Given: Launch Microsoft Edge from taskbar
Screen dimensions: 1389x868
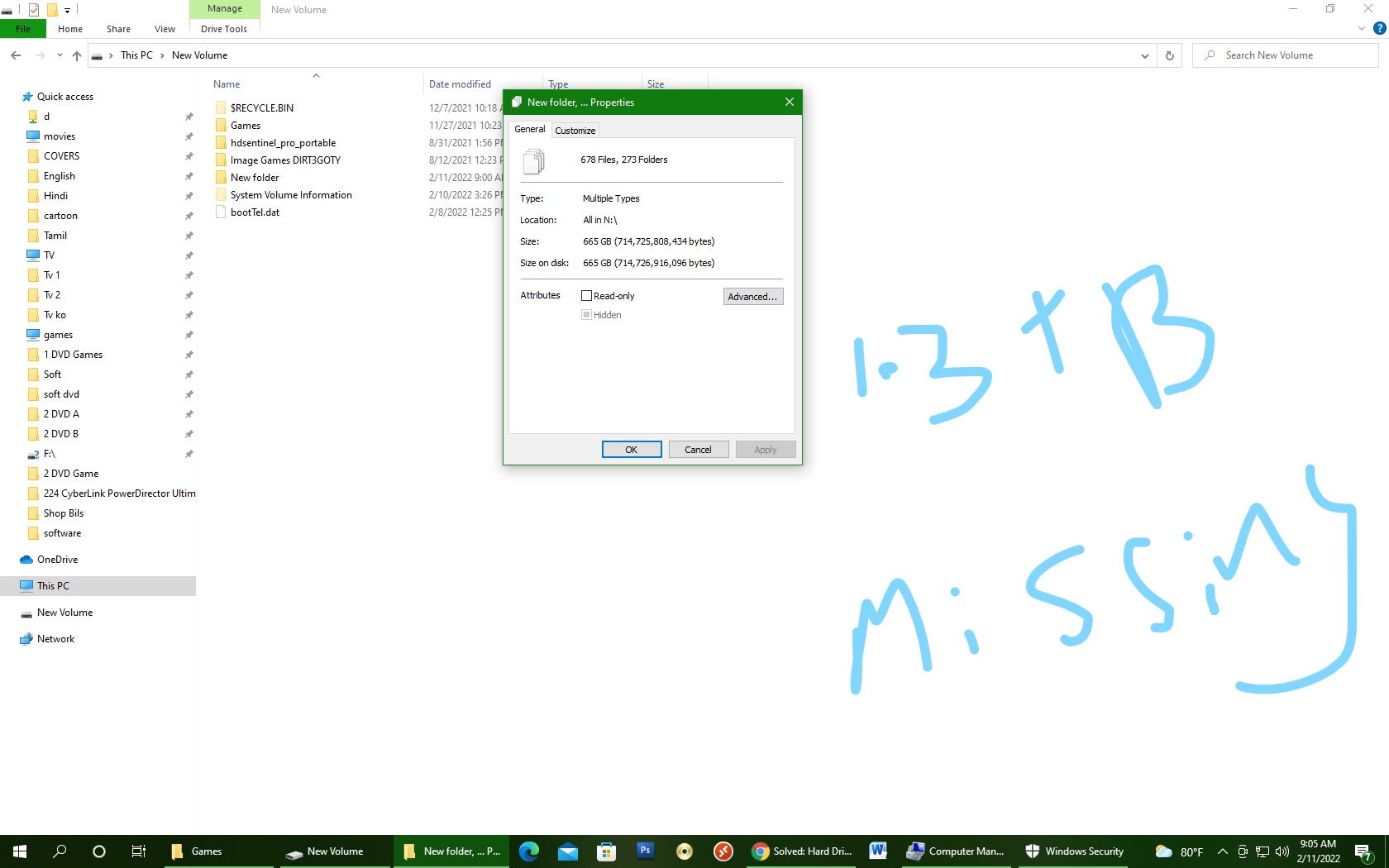Looking at the screenshot, I should point(529,851).
